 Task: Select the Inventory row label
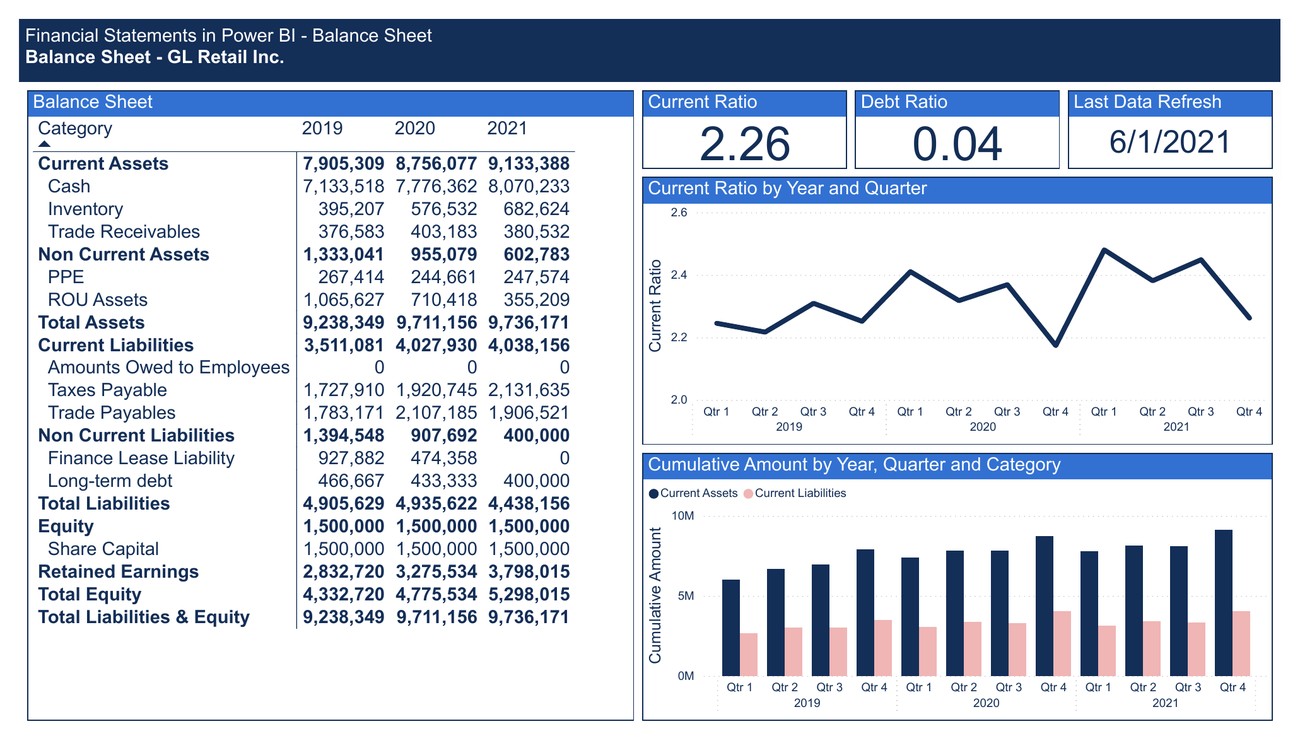[x=85, y=209]
